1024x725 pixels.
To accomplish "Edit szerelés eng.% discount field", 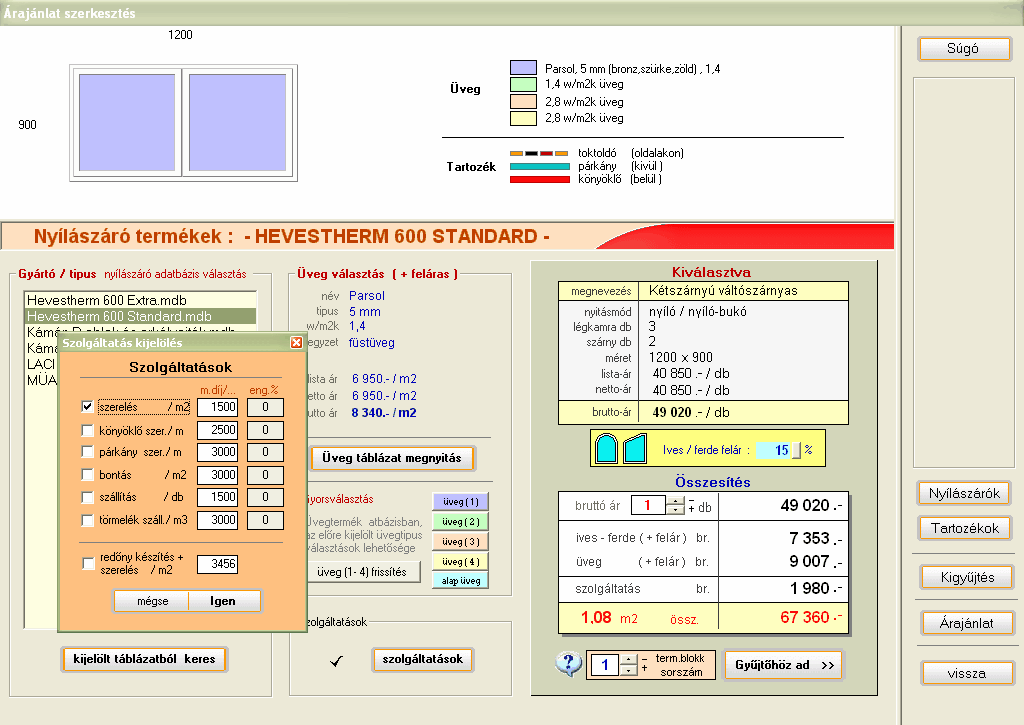I will tap(266, 407).
